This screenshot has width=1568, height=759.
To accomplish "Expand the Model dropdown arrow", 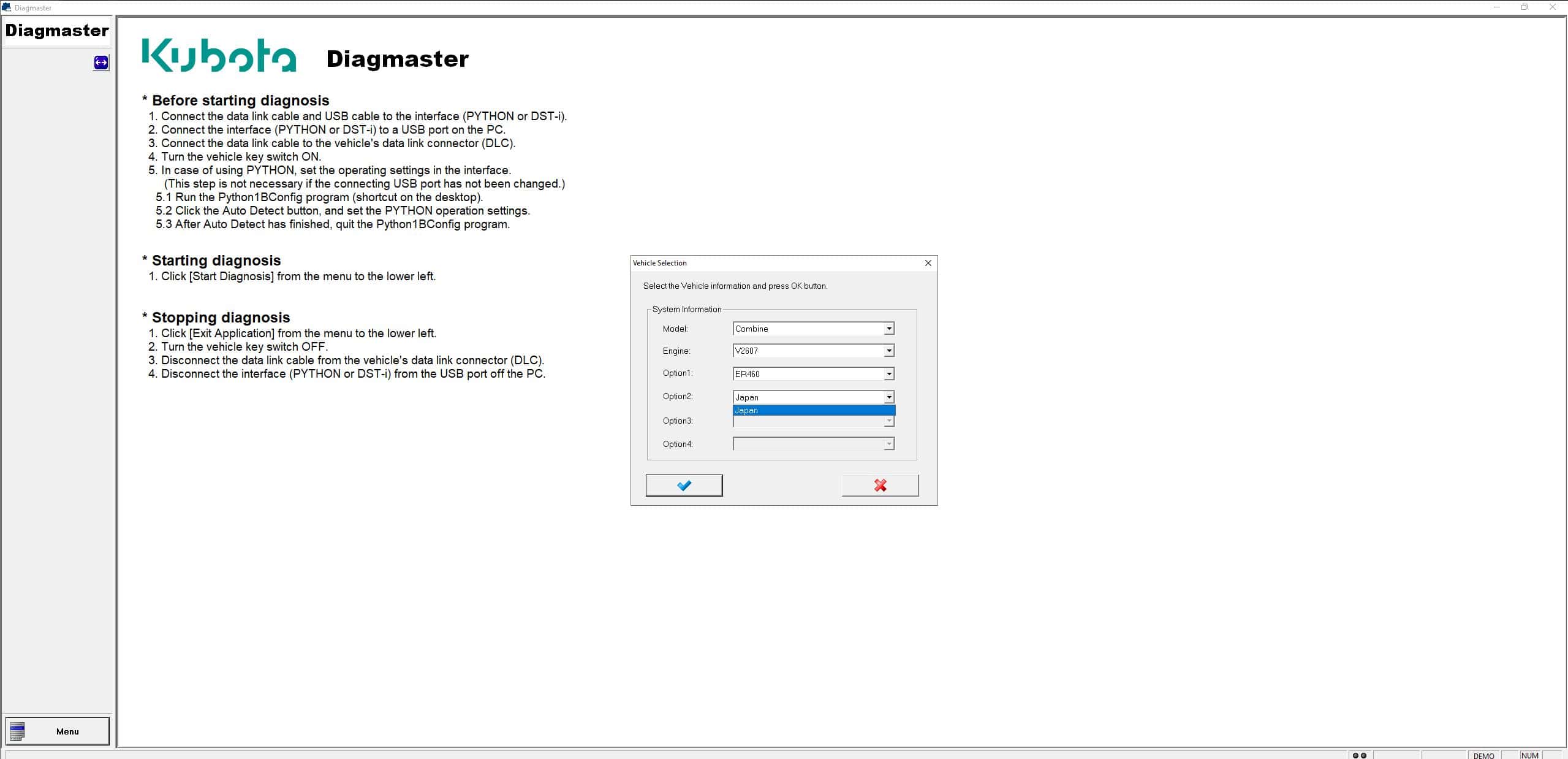I will (x=888, y=329).
